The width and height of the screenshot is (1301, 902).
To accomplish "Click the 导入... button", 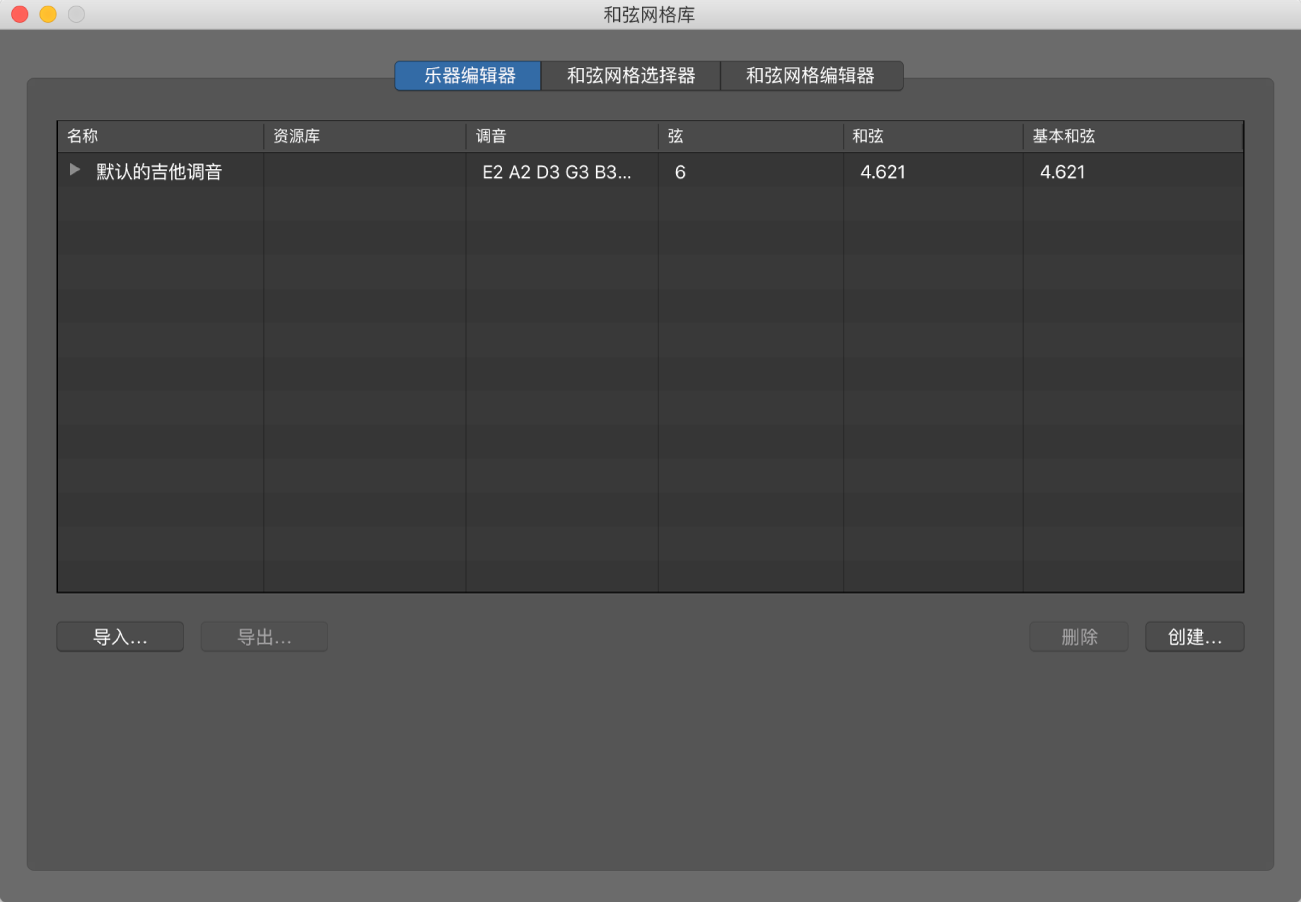I will 120,637.
